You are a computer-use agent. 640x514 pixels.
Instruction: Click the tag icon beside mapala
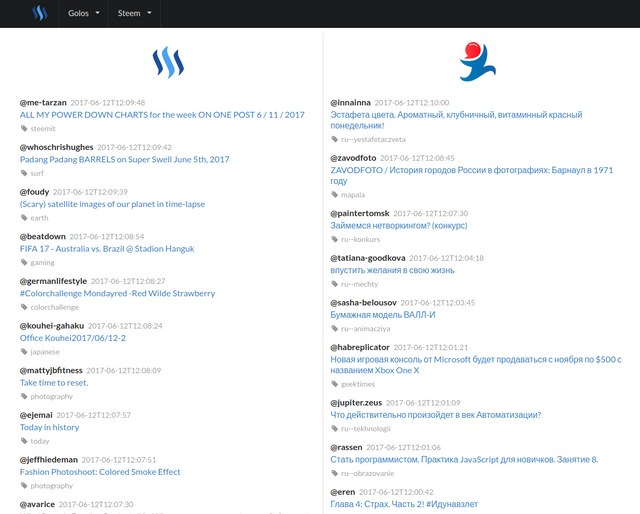(x=335, y=194)
